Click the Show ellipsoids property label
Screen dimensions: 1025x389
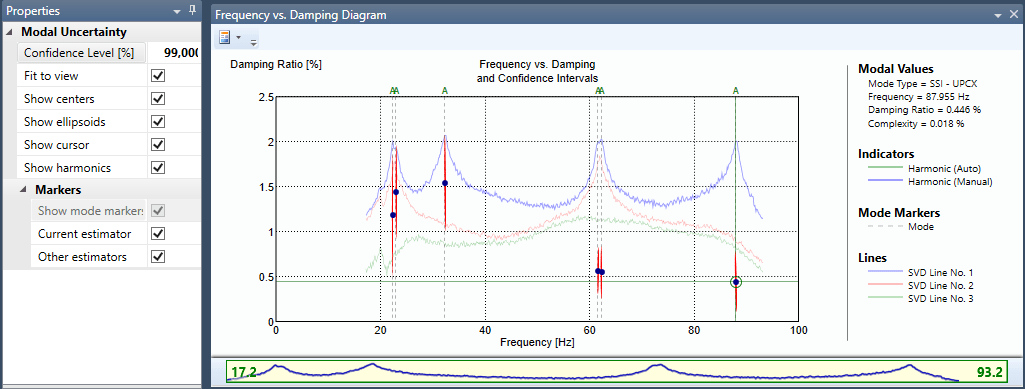pos(65,122)
